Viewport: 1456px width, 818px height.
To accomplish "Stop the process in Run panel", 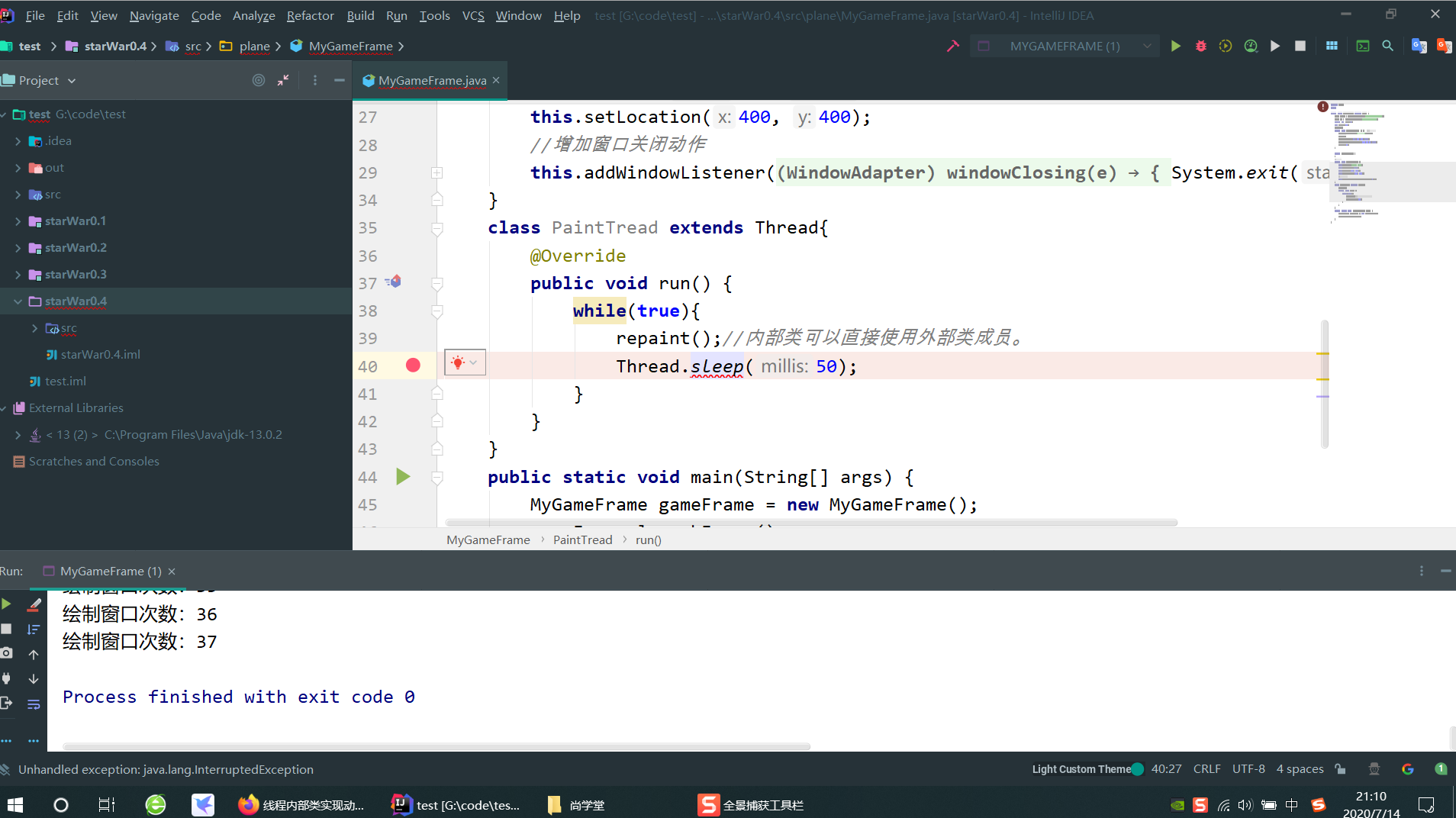I will [x=7, y=629].
